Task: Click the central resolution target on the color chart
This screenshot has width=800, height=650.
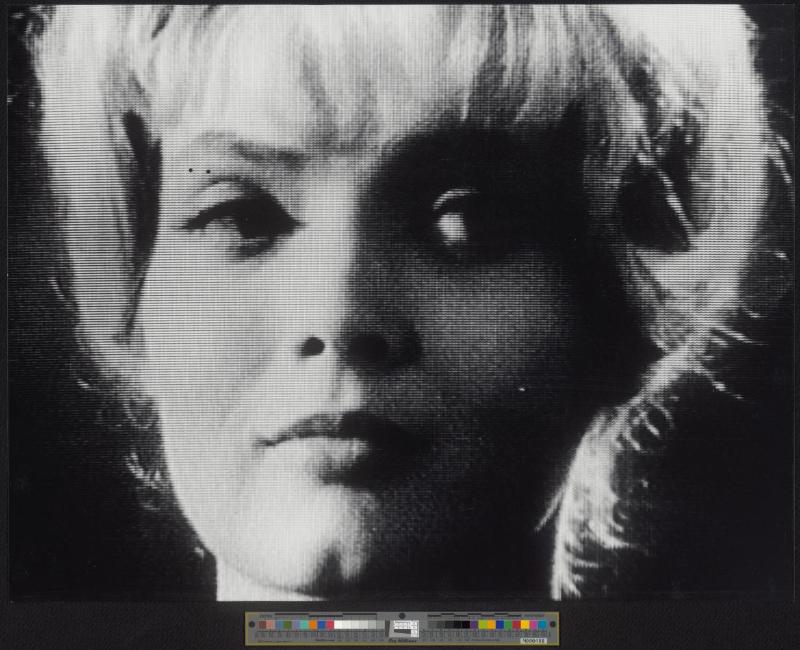Action: coord(402,627)
